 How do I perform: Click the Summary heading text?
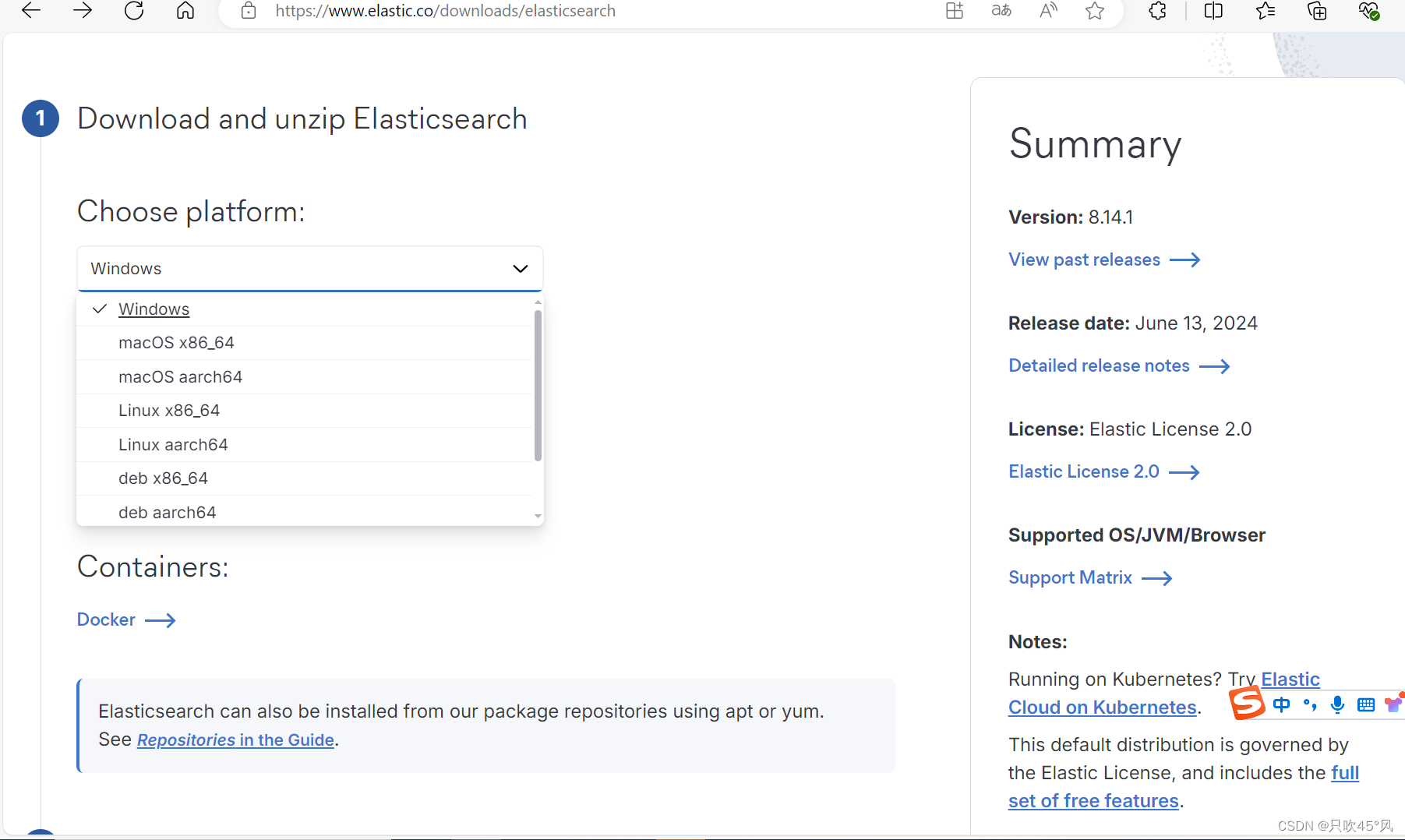(x=1095, y=144)
